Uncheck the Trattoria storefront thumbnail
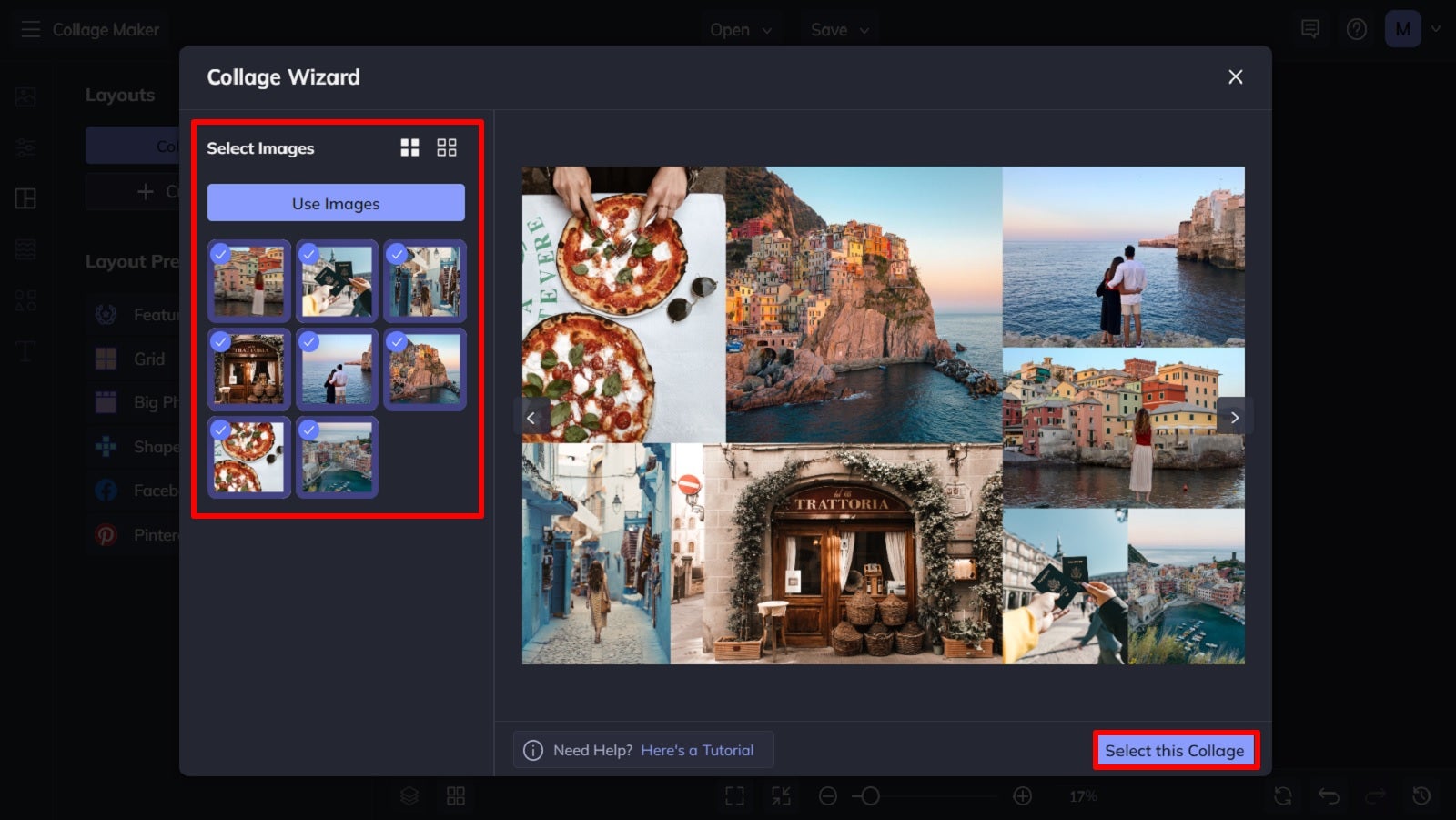The width and height of the screenshot is (1456, 820). tap(248, 370)
